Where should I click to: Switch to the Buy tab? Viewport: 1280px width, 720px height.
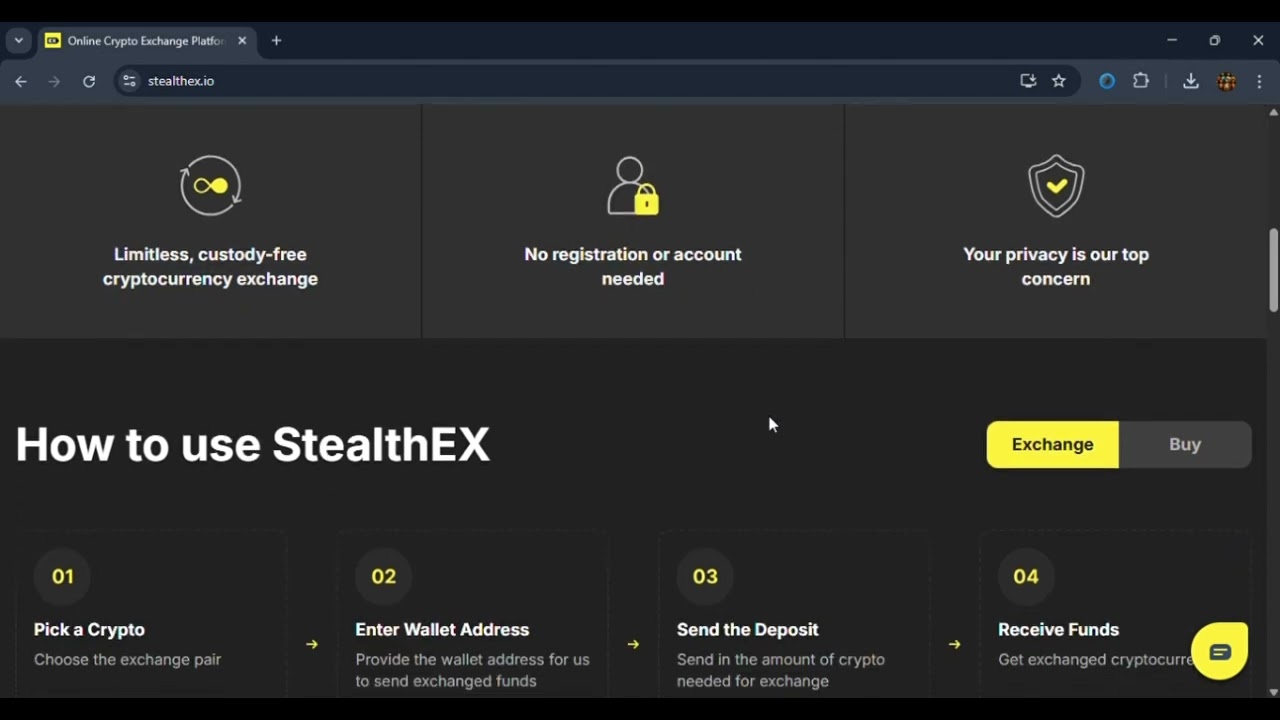click(1185, 444)
